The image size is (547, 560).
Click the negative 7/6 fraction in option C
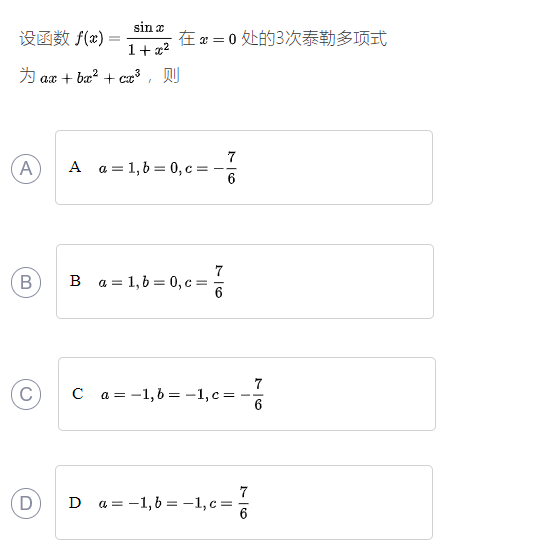pyautogui.click(x=252, y=394)
